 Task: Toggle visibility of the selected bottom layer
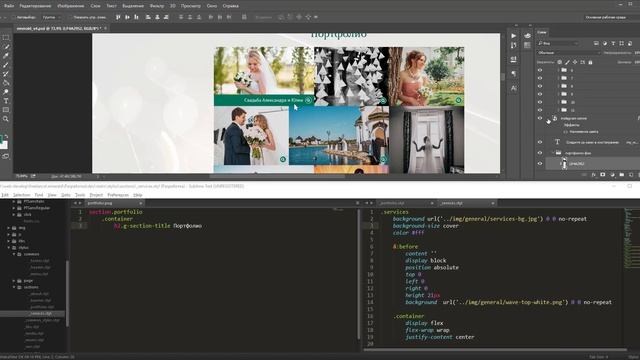click(540, 164)
